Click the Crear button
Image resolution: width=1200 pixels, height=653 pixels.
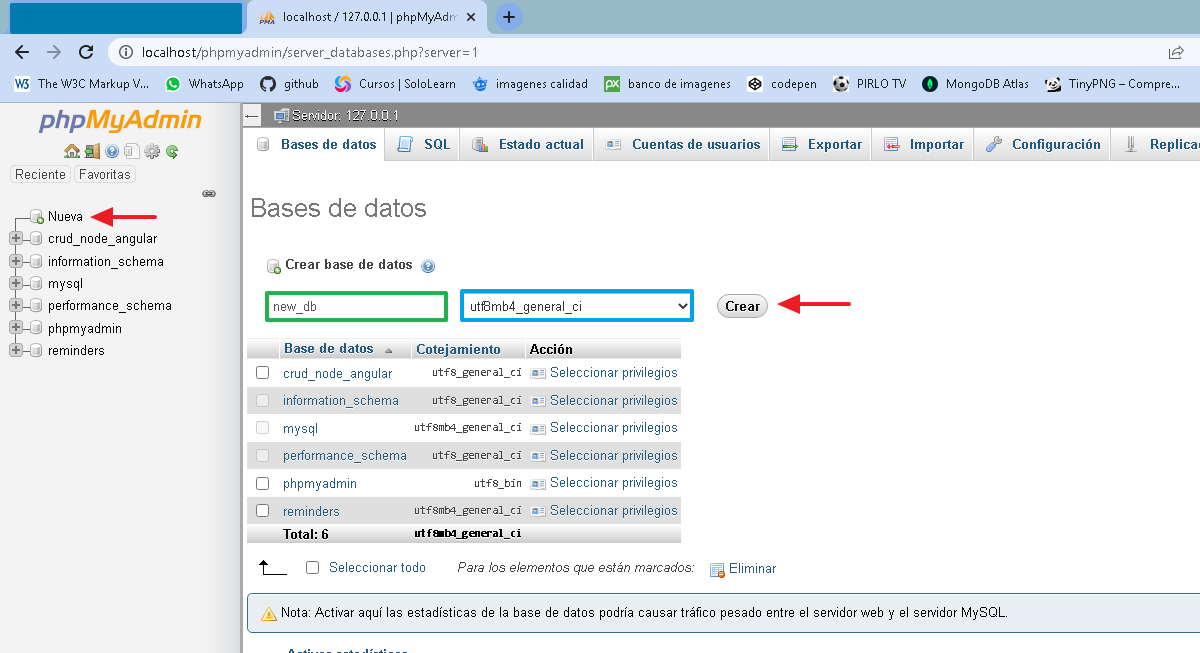(742, 305)
